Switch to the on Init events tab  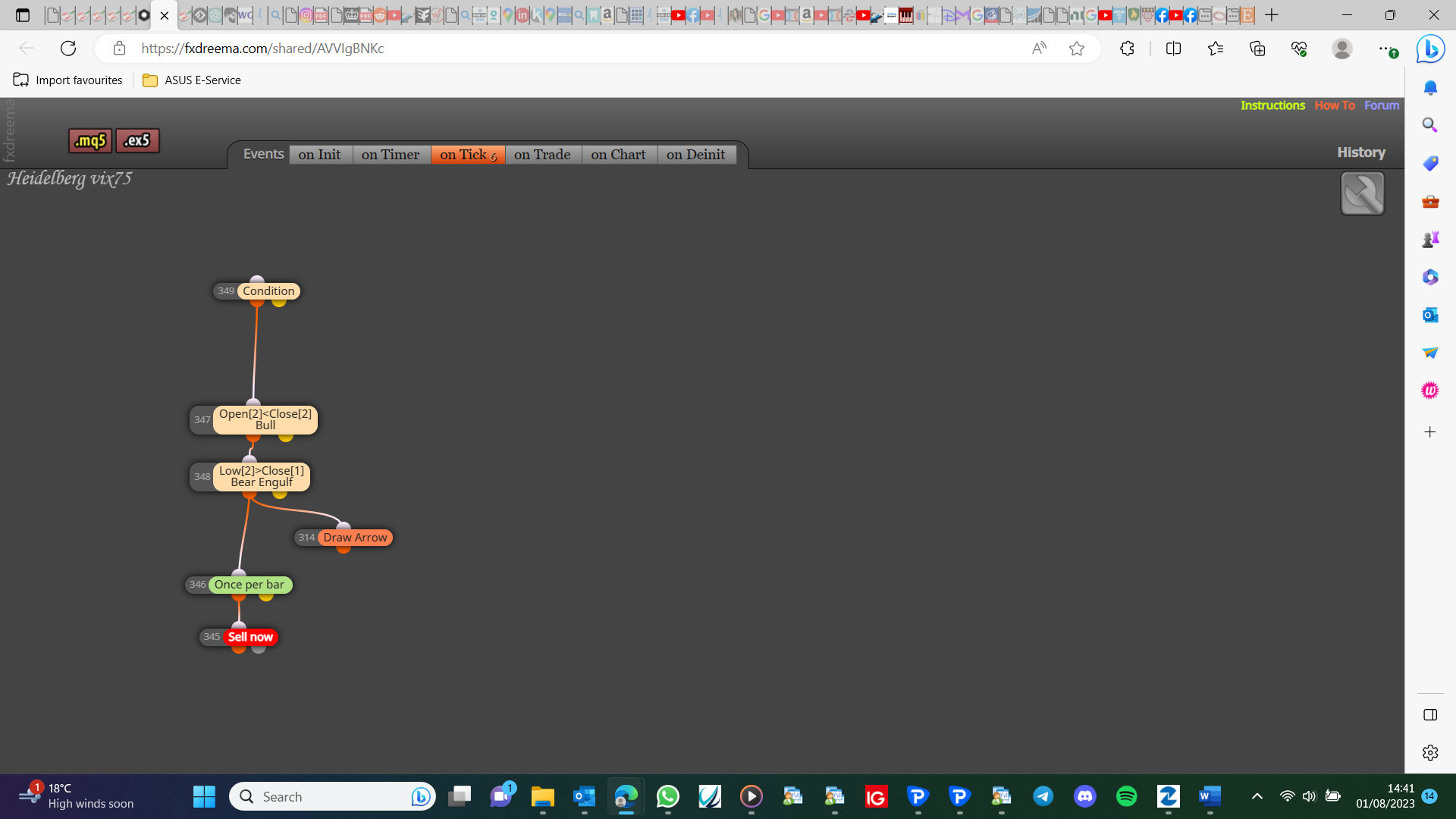click(320, 155)
